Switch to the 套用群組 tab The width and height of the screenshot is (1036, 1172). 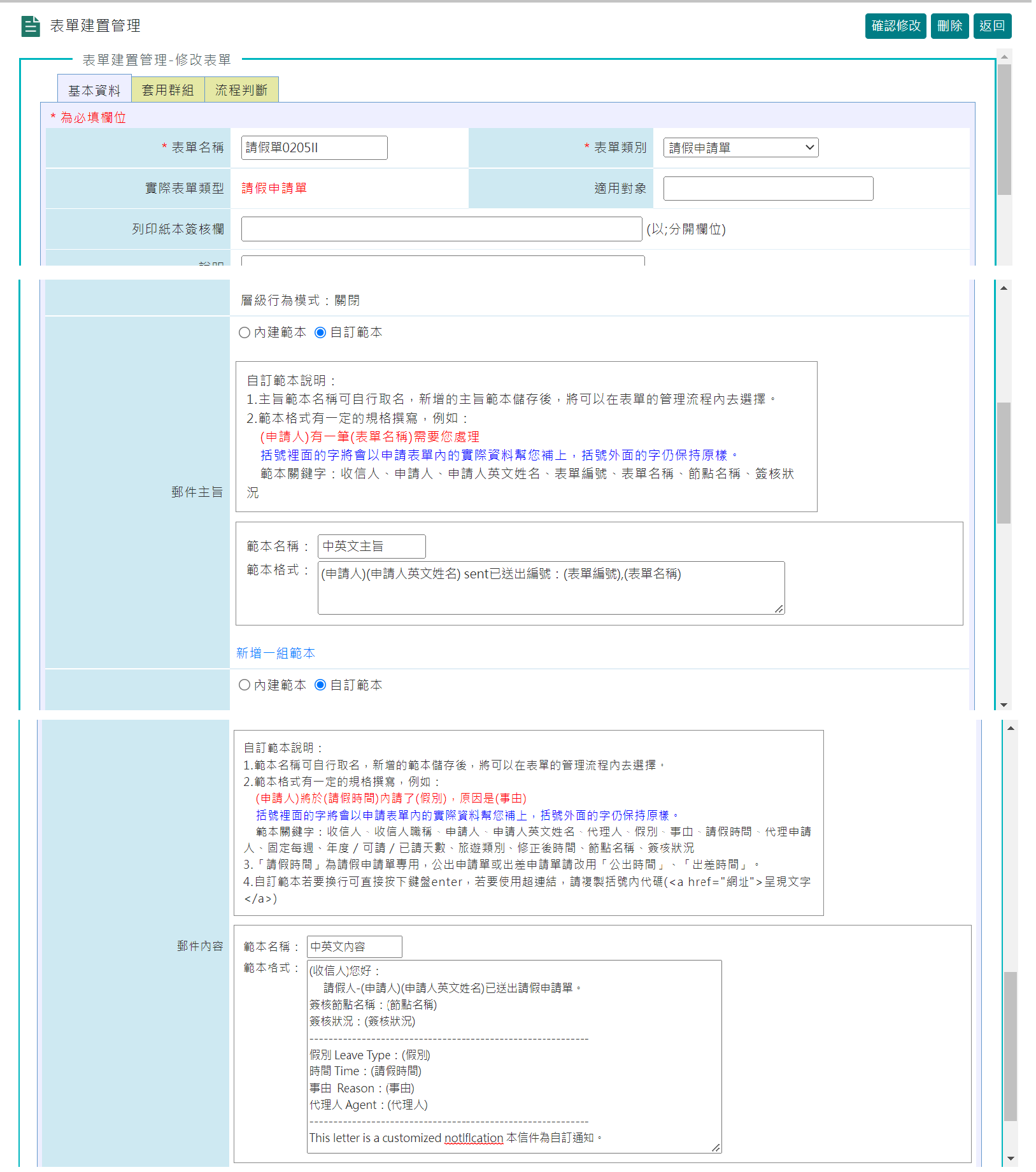pos(167,89)
